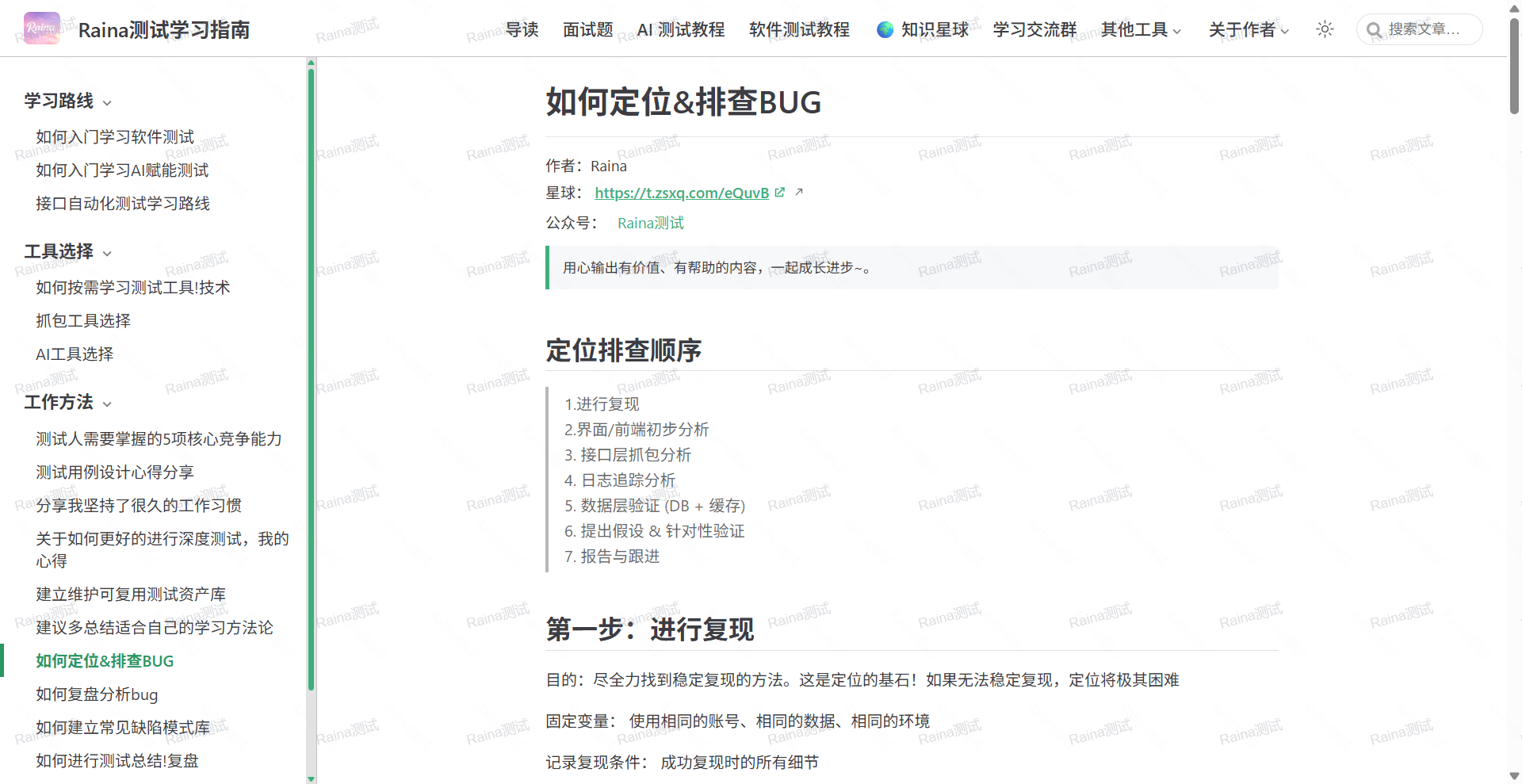
Task: Open 接口自动化测试学习路线 in sidebar
Action: [x=123, y=204]
